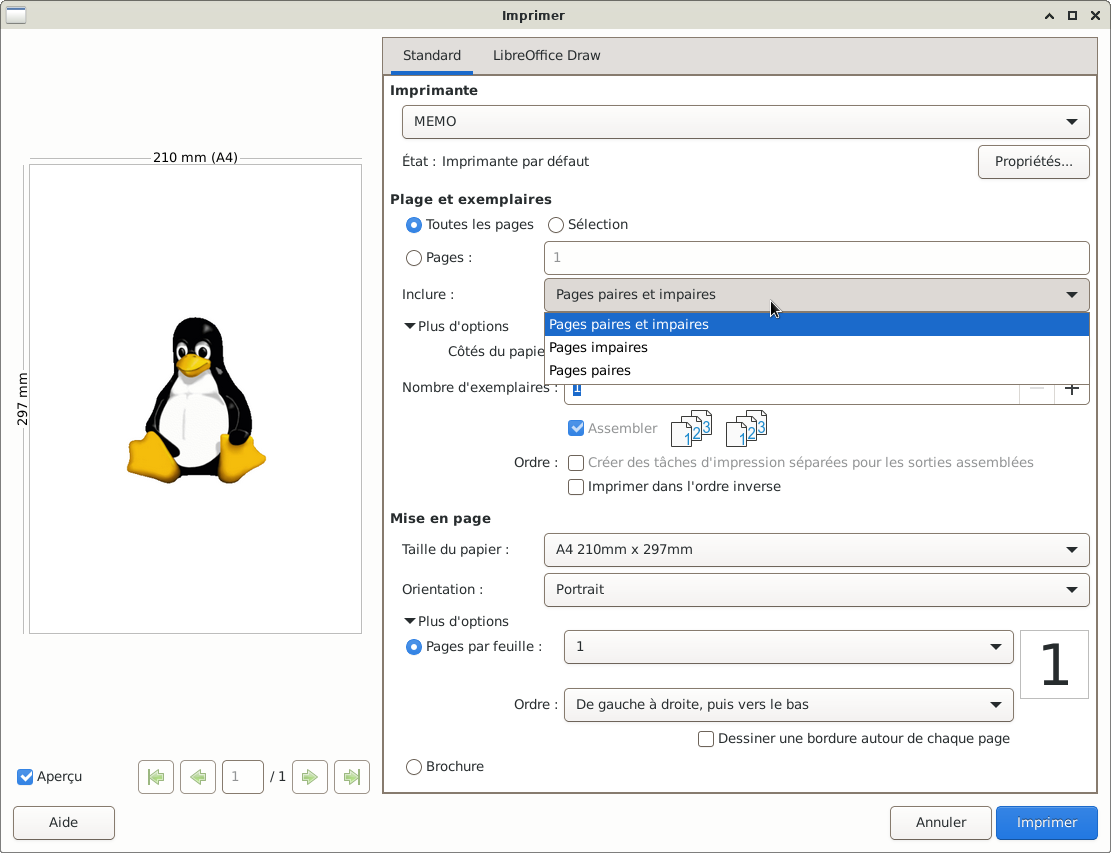The height and width of the screenshot is (853, 1111).
Task: Choose Pages impaires in the list
Action: point(816,347)
